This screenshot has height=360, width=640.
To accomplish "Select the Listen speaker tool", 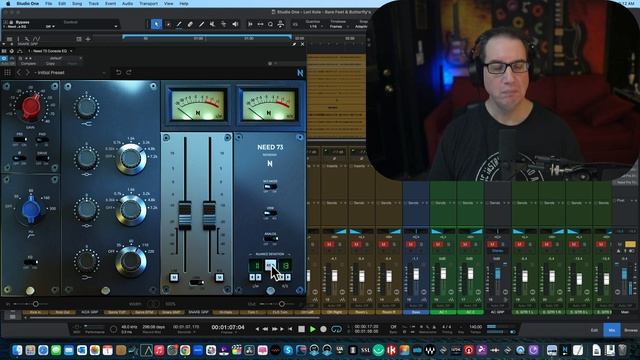I will click(x=236, y=24).
